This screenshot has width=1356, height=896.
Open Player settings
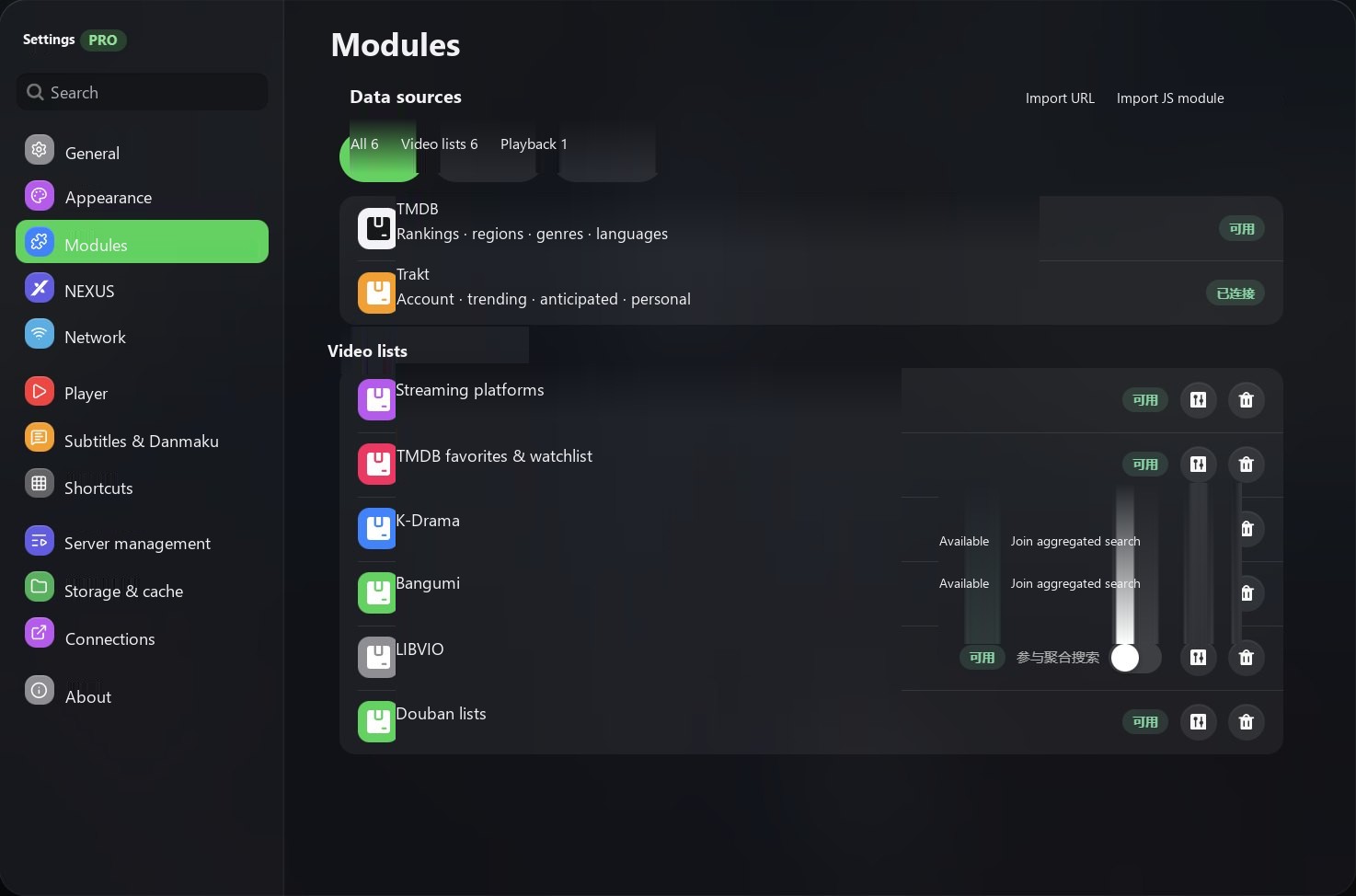(142, 393)
